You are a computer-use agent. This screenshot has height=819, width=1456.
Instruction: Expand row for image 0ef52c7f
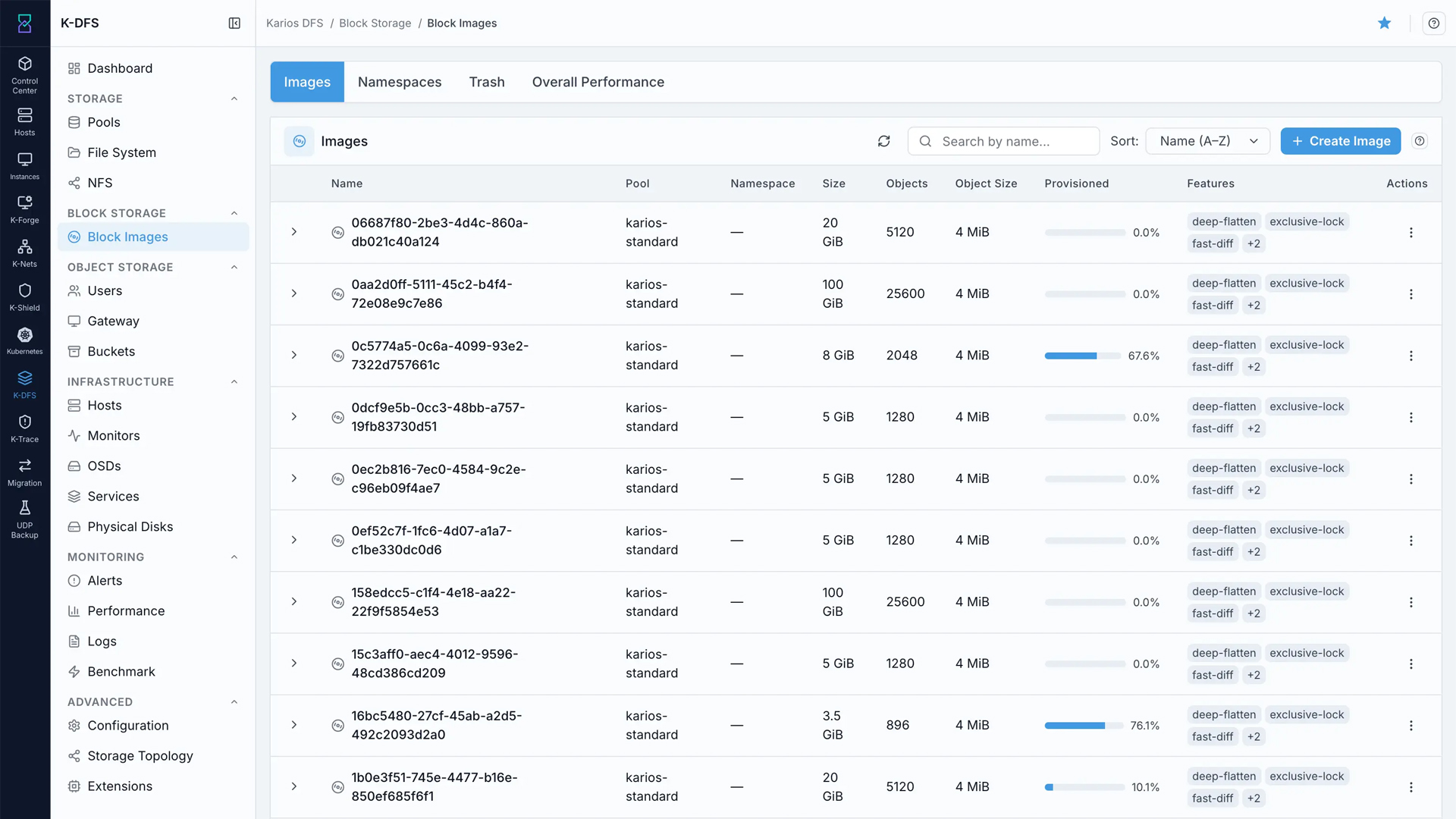[x=294, y=540]
